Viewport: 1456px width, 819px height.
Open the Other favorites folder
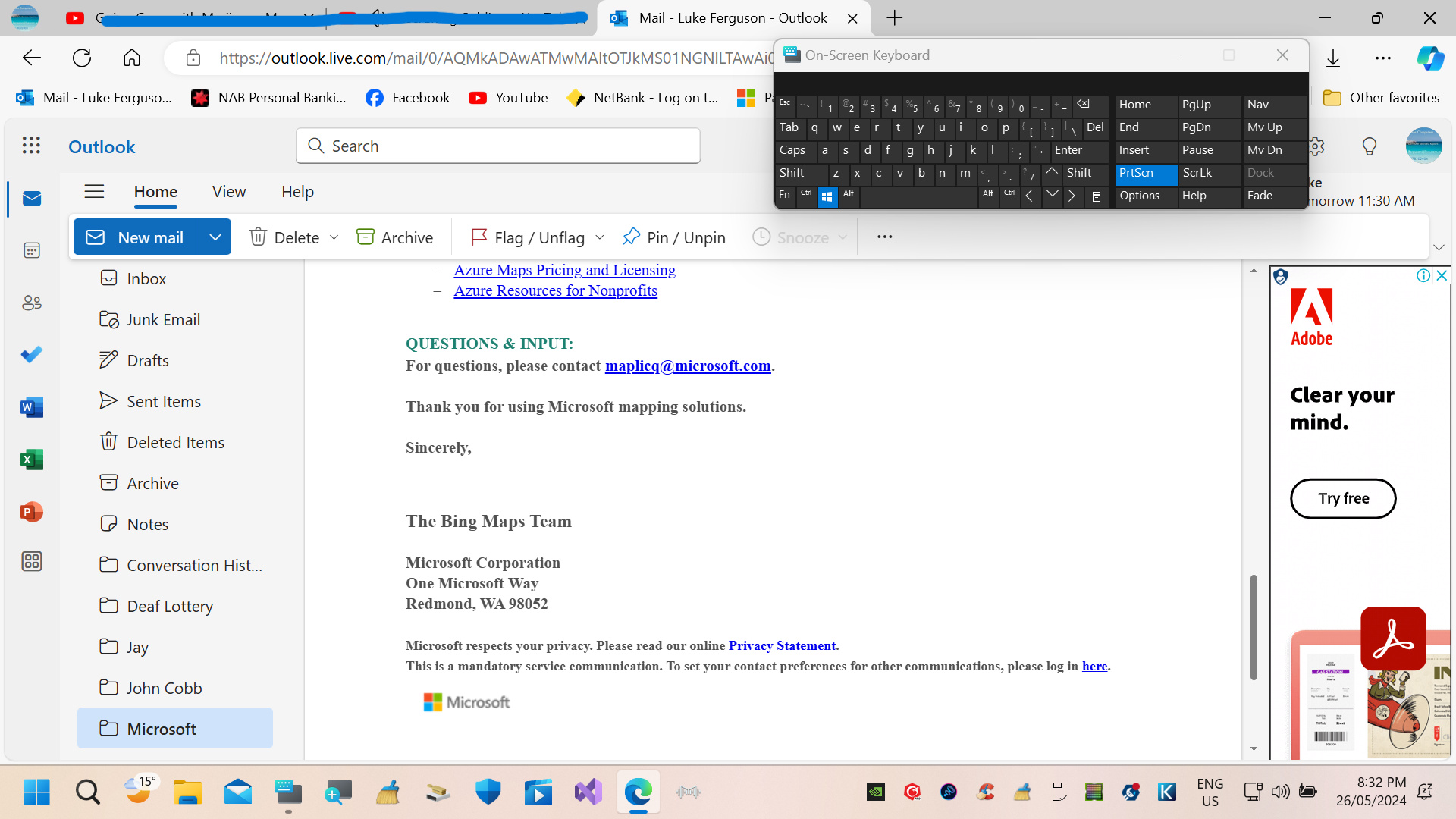coord(1381,98)
